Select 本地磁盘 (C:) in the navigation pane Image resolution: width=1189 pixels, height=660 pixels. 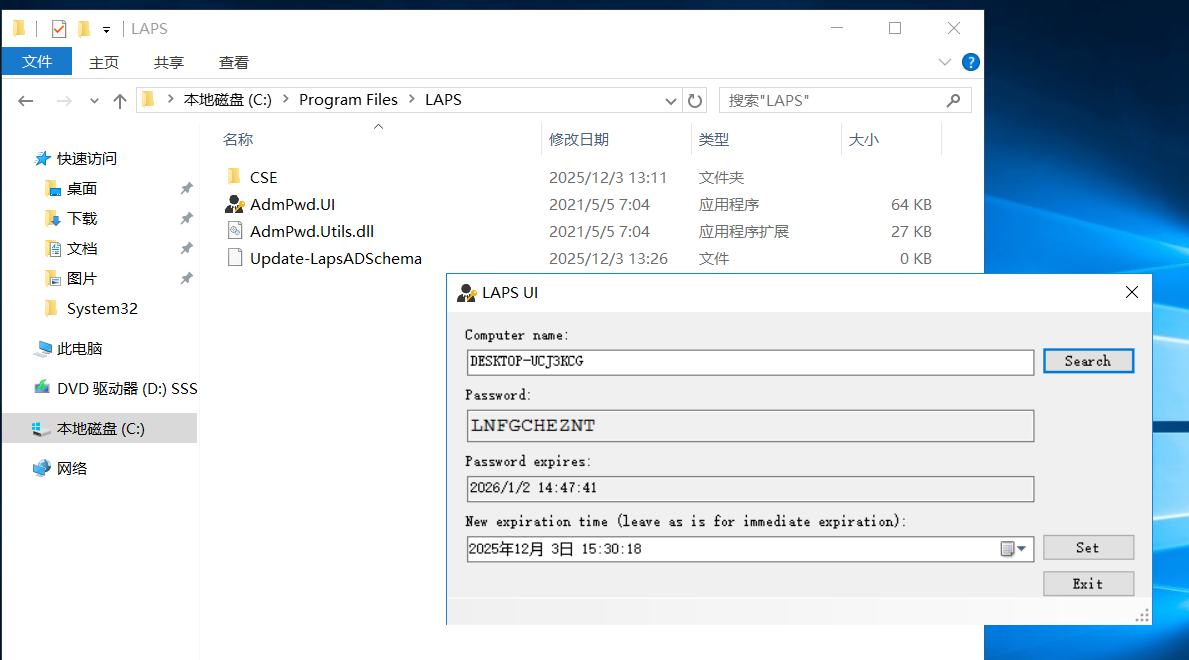point(100,429)
